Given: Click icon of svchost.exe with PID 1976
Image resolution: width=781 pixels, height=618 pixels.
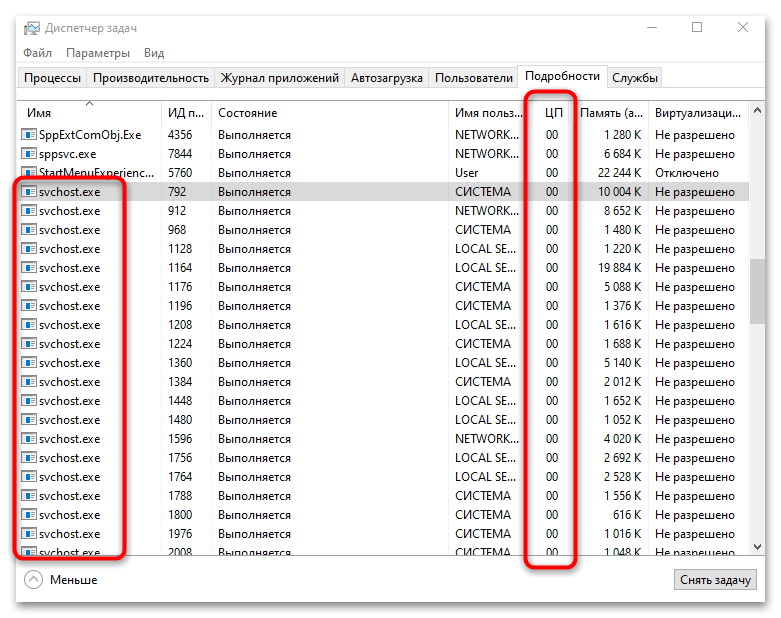Looking at the screenshot, I should click(29, 533).
